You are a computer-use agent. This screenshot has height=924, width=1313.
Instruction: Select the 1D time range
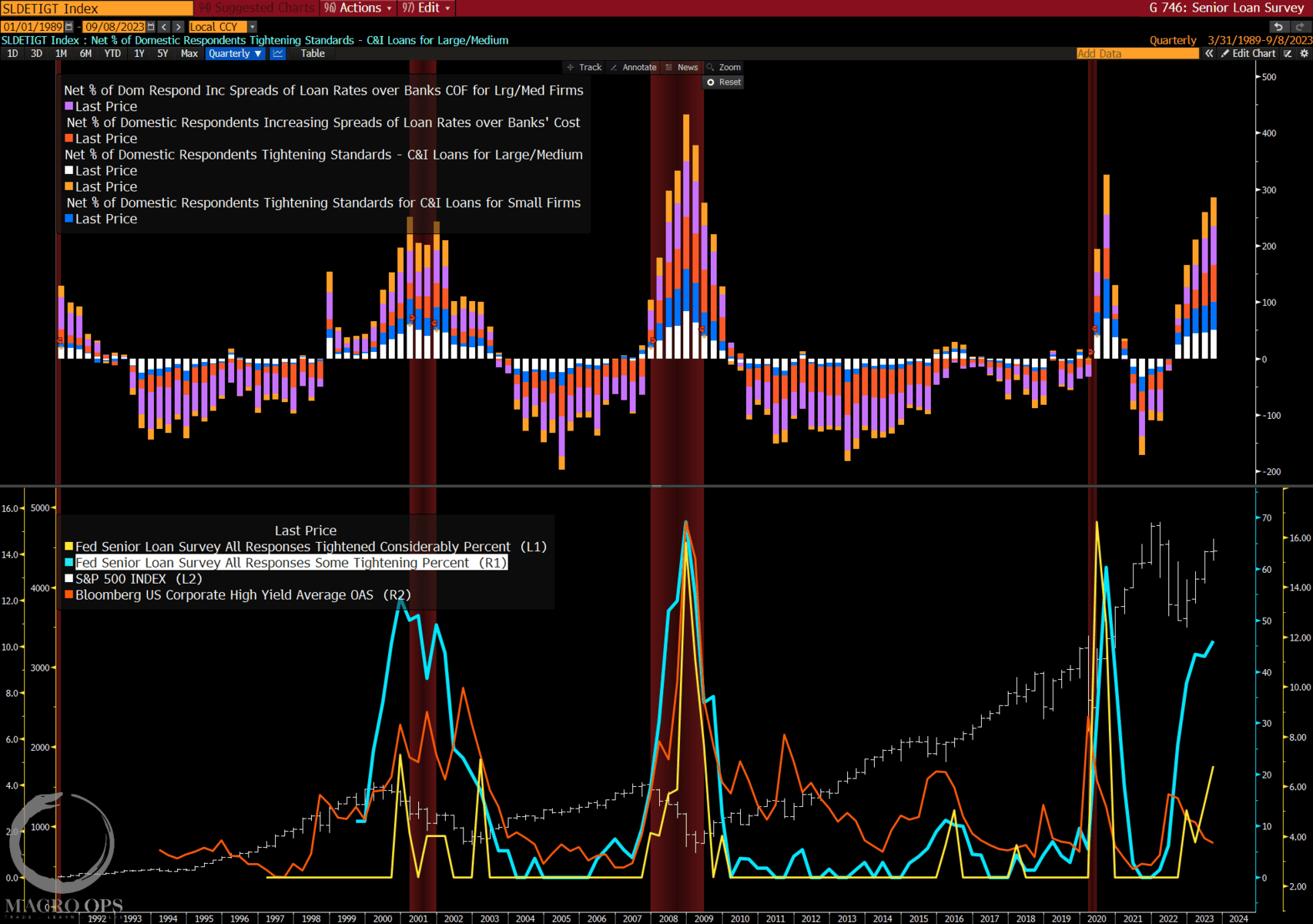tap(12, 54)
